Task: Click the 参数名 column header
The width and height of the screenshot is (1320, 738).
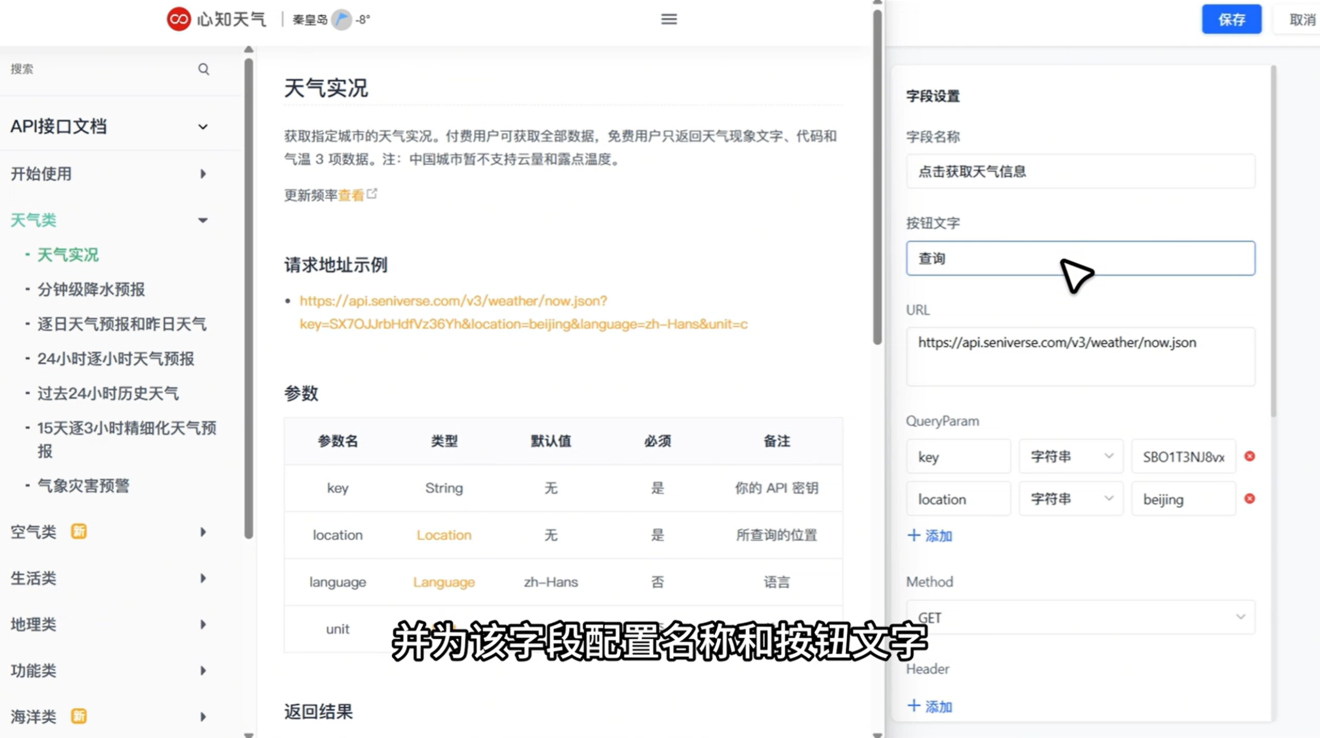Action: pos(338,441)
